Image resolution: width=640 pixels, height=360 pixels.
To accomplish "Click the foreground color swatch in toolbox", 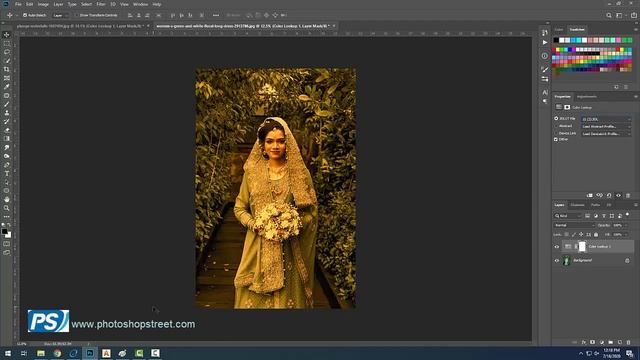I will click(x=4, y=231).
